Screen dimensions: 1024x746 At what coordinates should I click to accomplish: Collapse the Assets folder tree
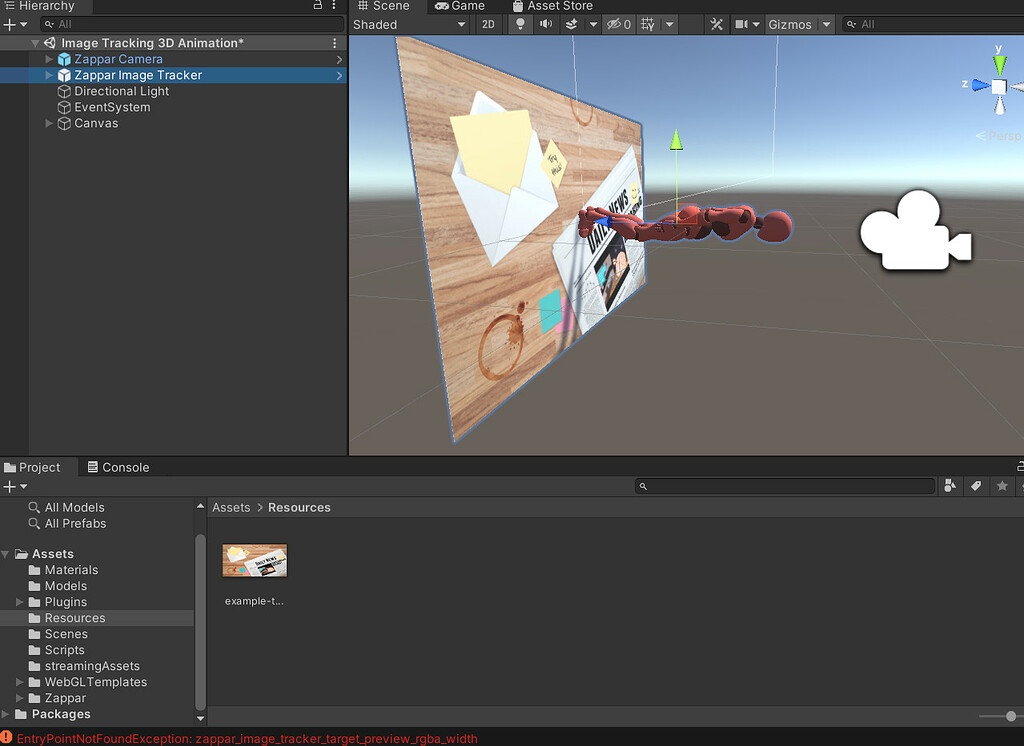pyautogui.click(x=8, y=553)
